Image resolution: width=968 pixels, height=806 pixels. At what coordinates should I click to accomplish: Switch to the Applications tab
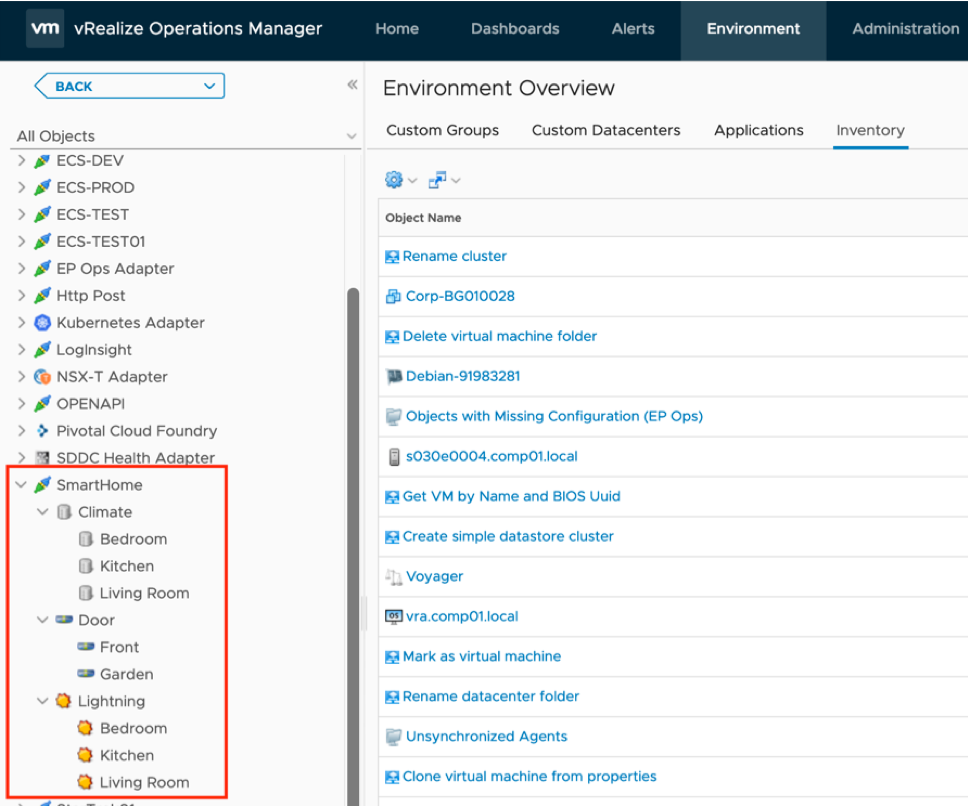[758, 130]
